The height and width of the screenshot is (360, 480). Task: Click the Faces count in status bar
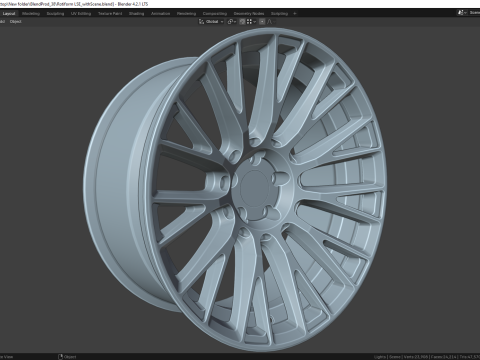444,357
